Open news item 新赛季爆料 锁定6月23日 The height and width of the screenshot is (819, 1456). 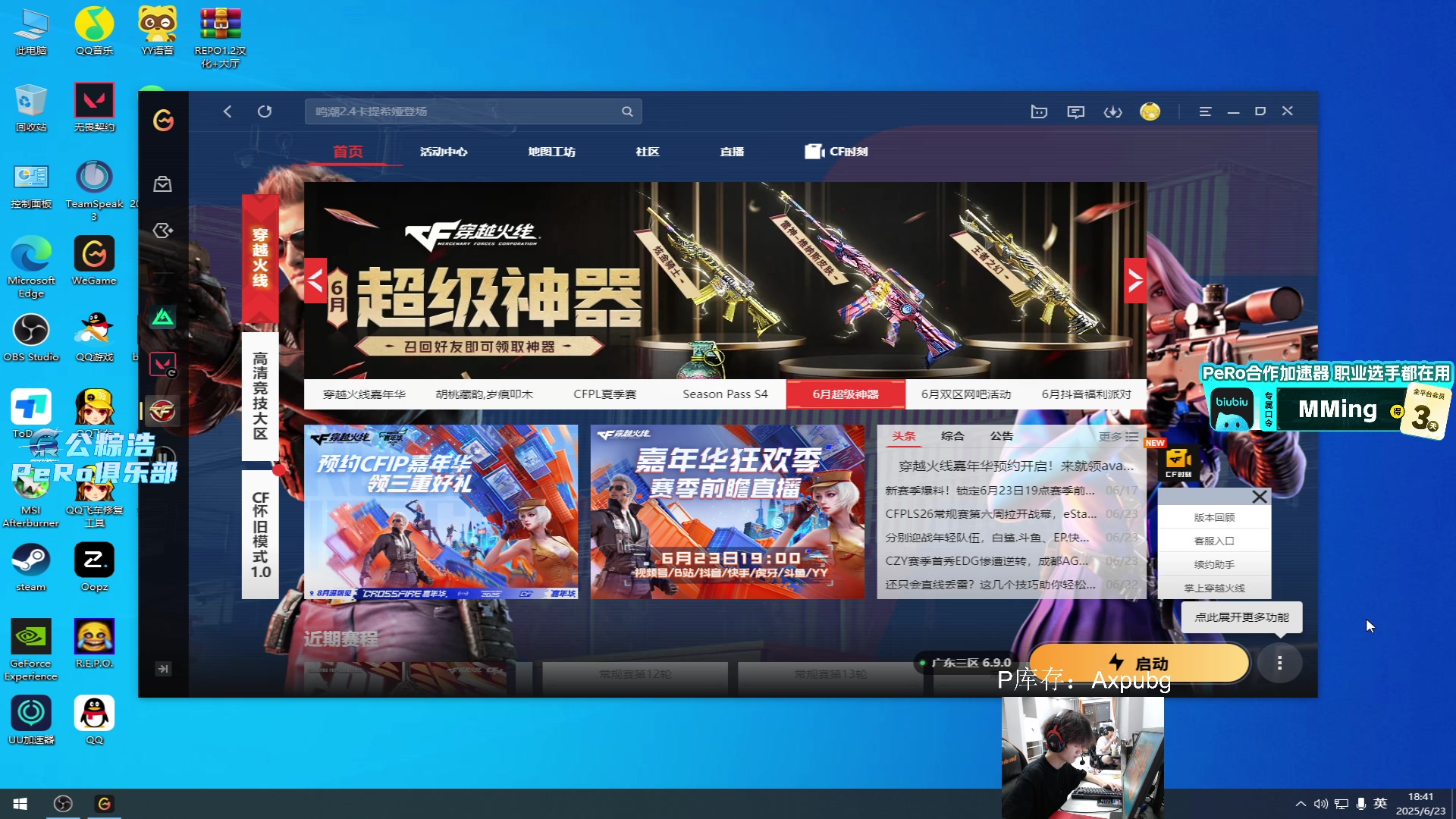point(990,491)
